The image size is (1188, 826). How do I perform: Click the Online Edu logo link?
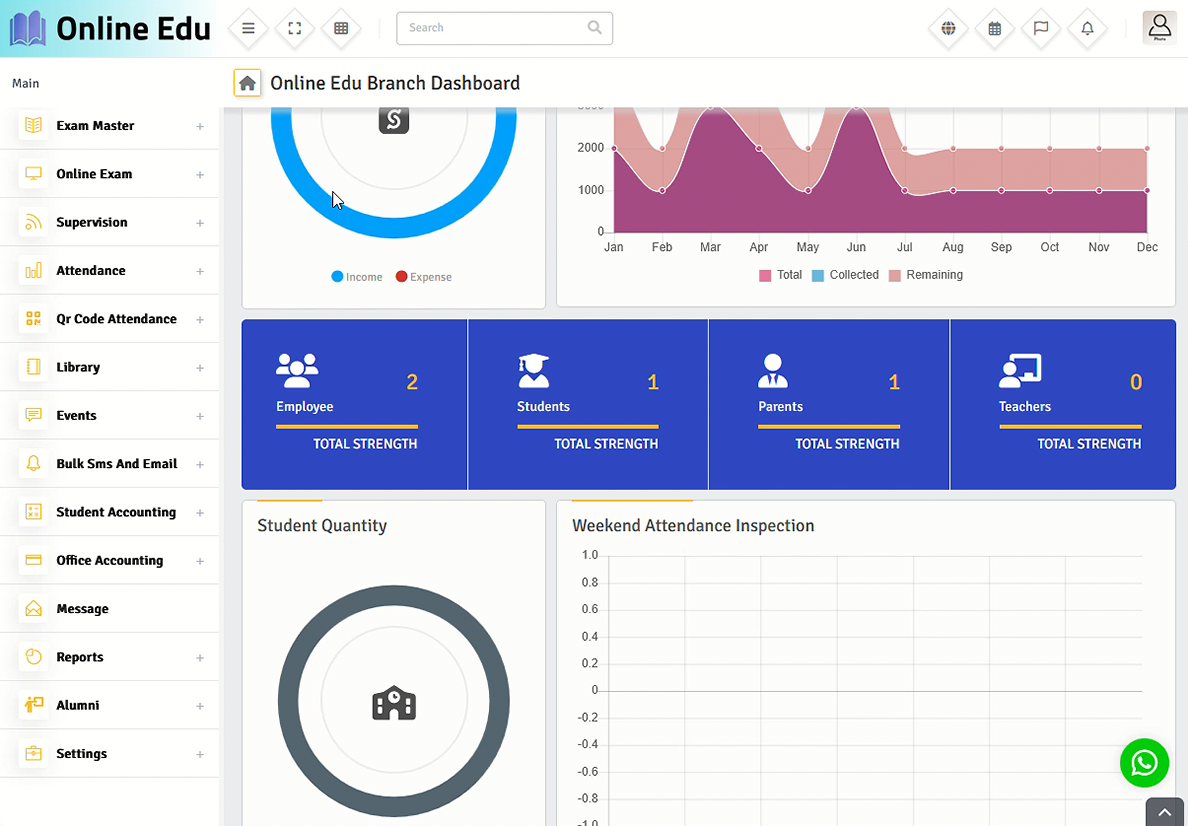pos(110,29)
